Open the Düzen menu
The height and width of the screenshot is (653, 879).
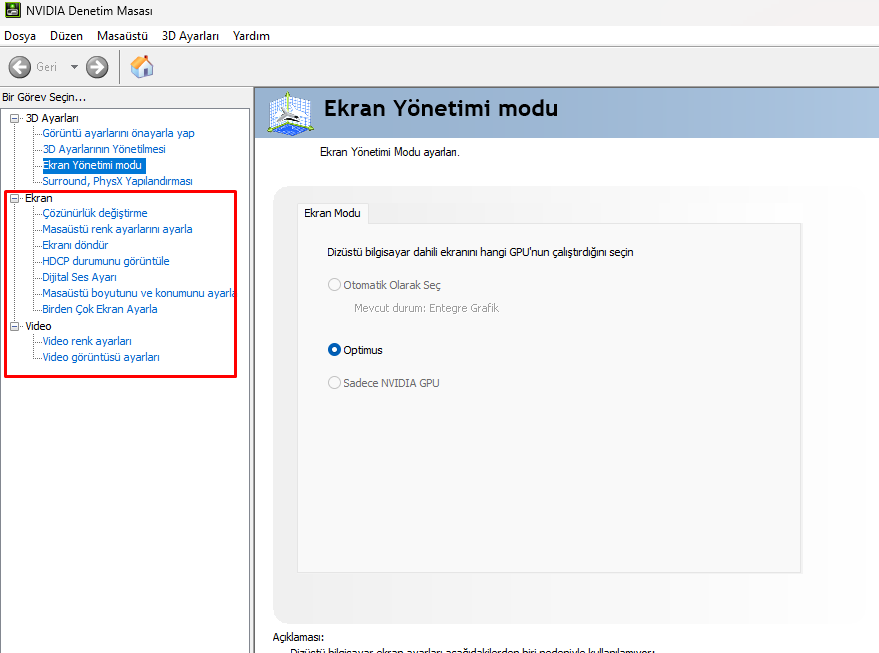pos(66,36)
